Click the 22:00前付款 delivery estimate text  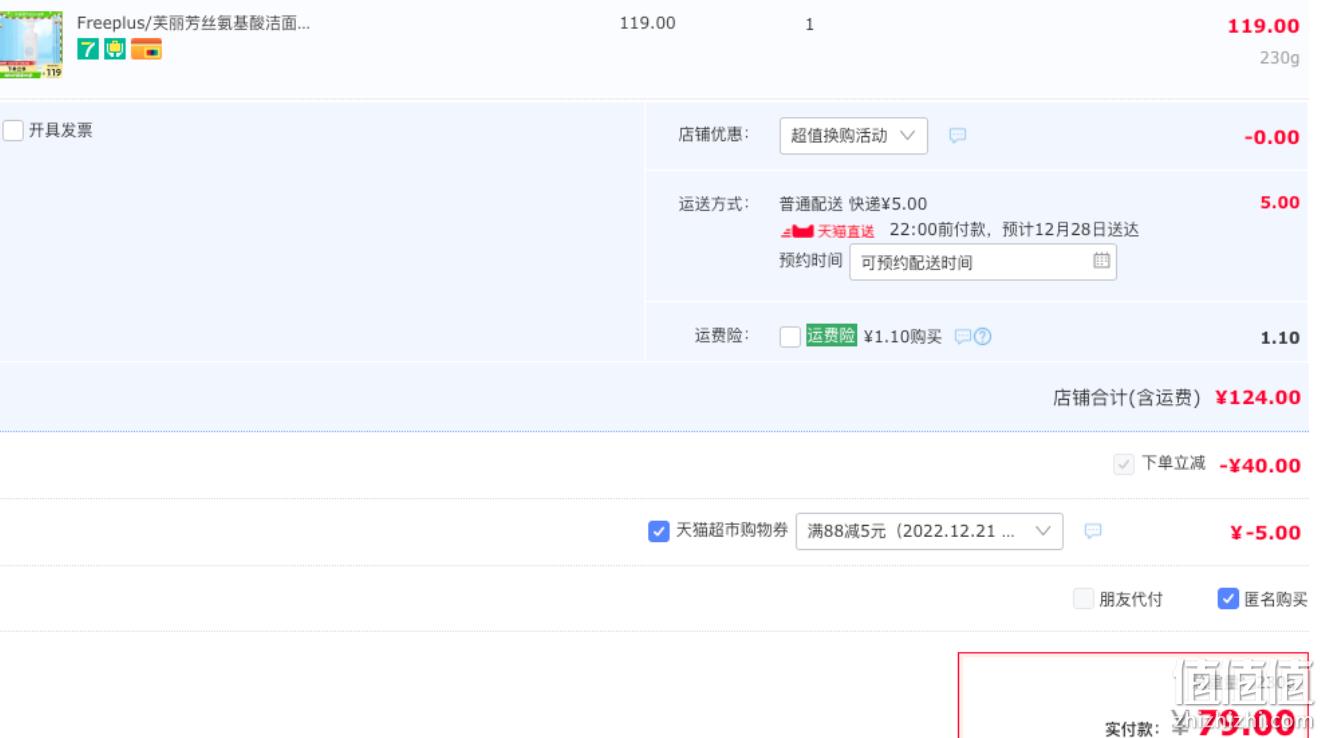pos(1014,230)
